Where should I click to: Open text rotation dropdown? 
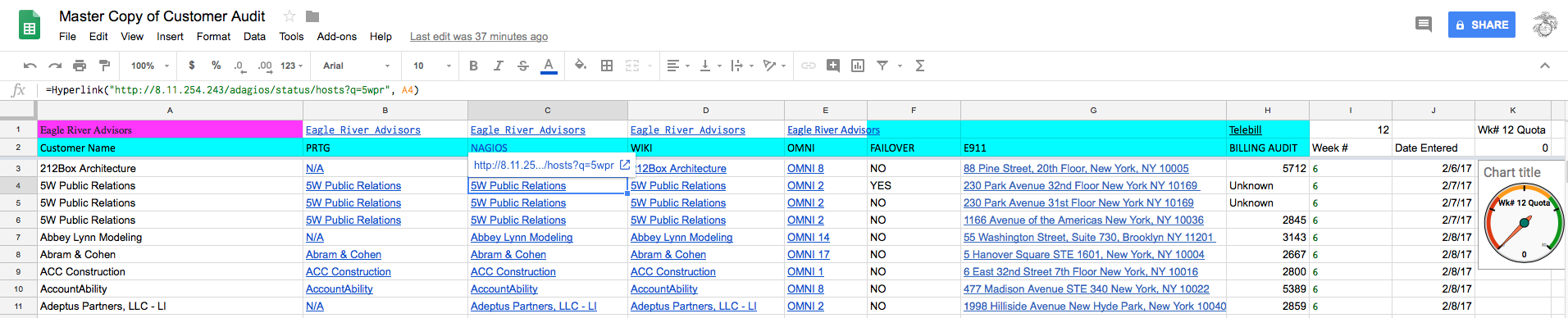[774, 66]
